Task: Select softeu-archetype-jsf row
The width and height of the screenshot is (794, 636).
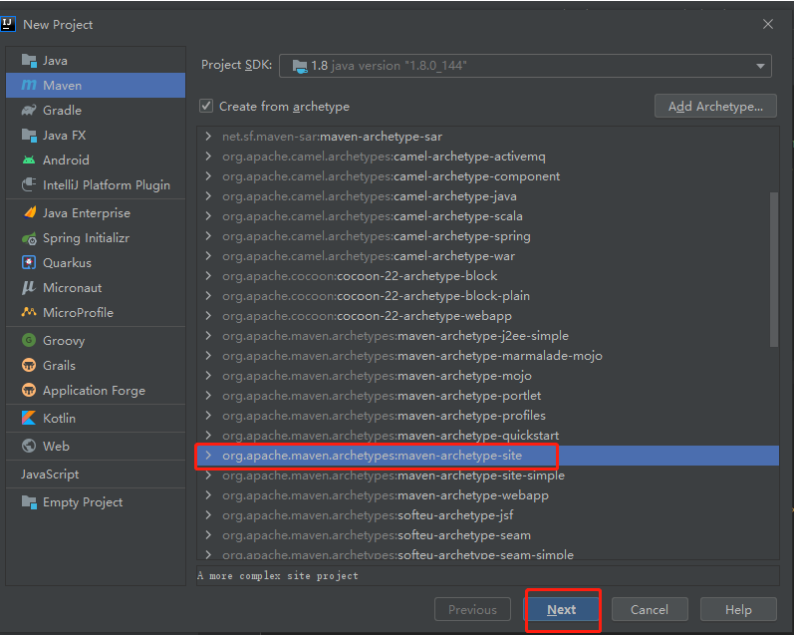Action: click(488, 515)
